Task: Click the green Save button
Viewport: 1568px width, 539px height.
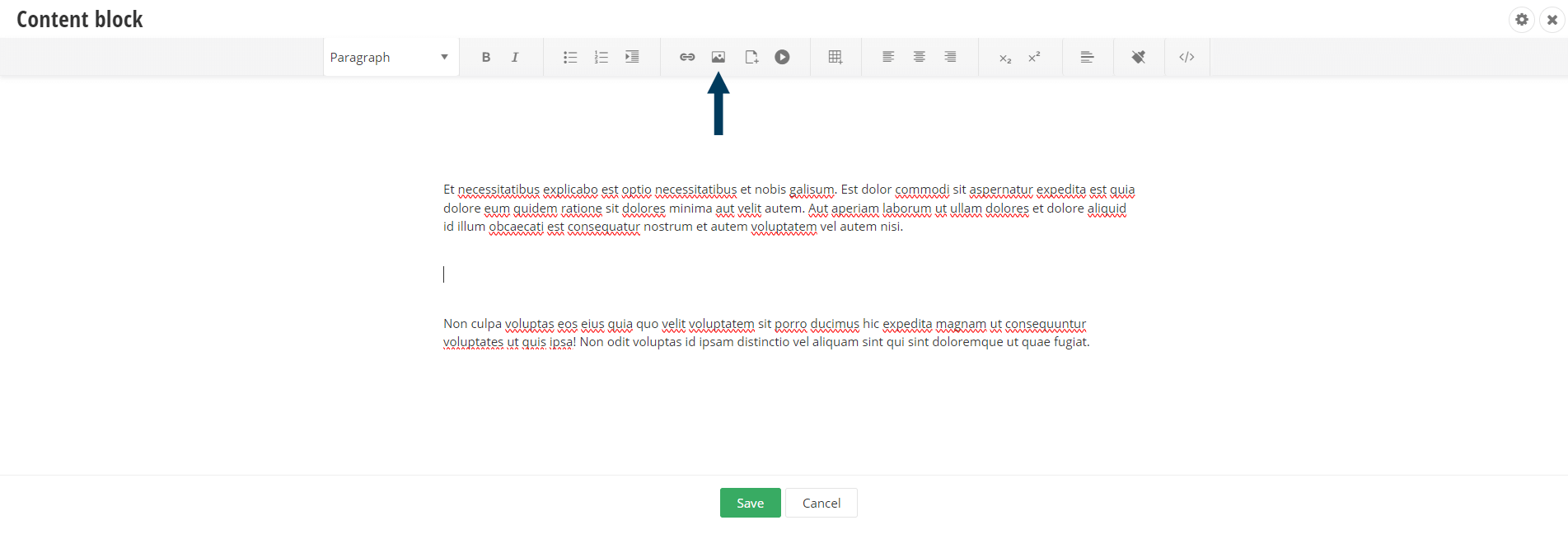Action: pos(751,503)
